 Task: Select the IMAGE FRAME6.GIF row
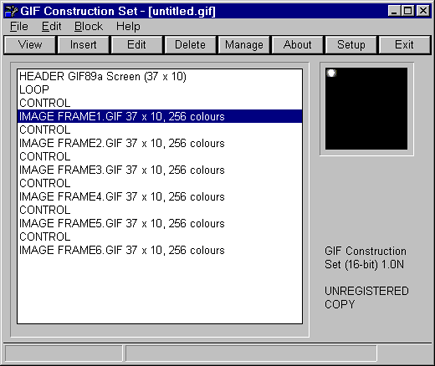(160, 250)
